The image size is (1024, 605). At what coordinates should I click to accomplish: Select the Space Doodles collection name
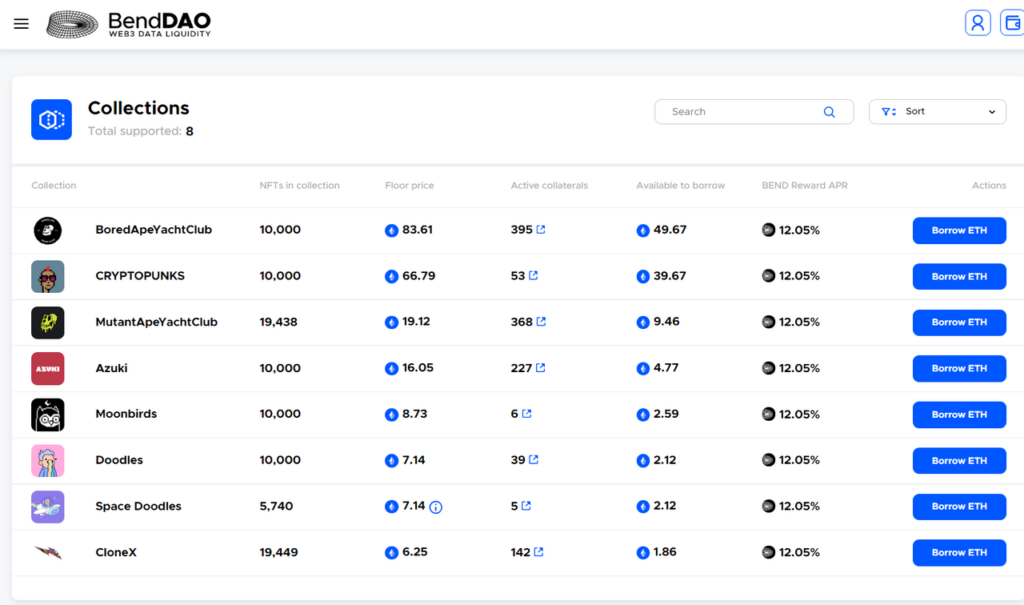pyautogui.click(x=138, y=506)
